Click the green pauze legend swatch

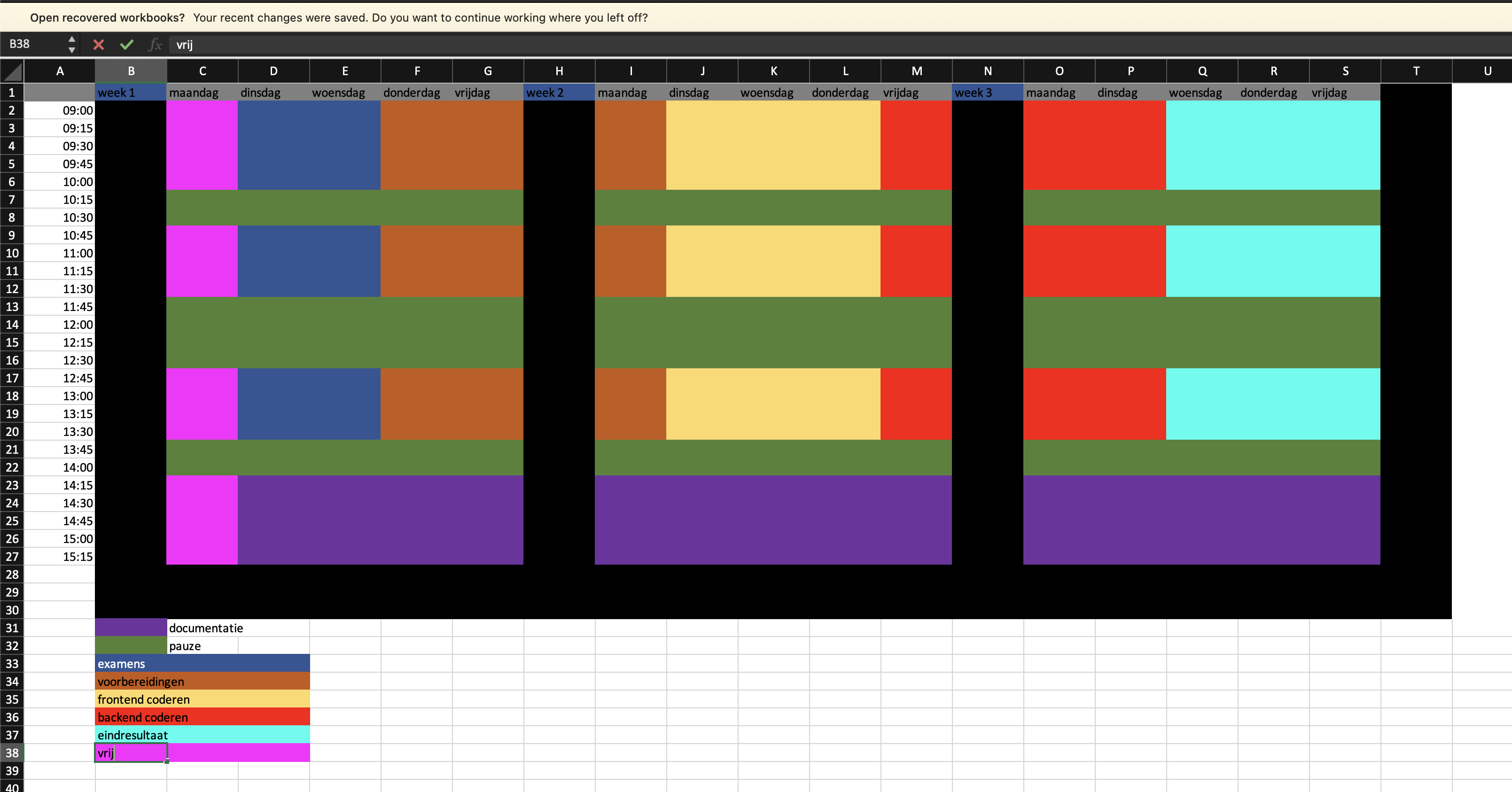(x=130, y=645)
